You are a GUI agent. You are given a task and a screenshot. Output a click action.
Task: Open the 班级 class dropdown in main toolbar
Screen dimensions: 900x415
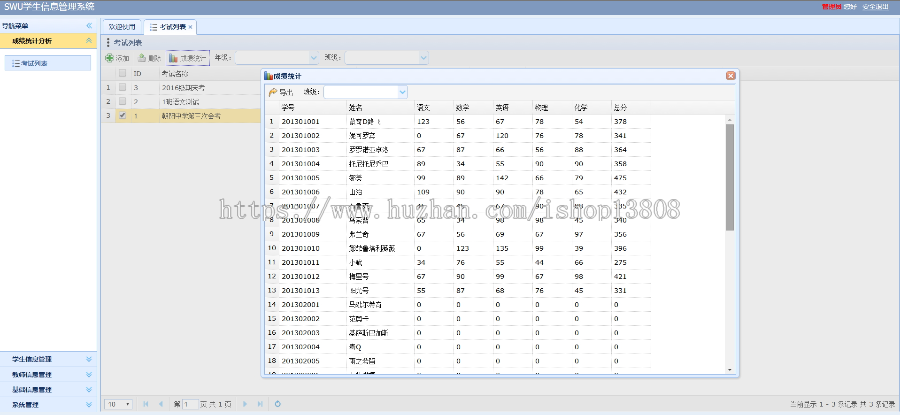coord(424,57)
